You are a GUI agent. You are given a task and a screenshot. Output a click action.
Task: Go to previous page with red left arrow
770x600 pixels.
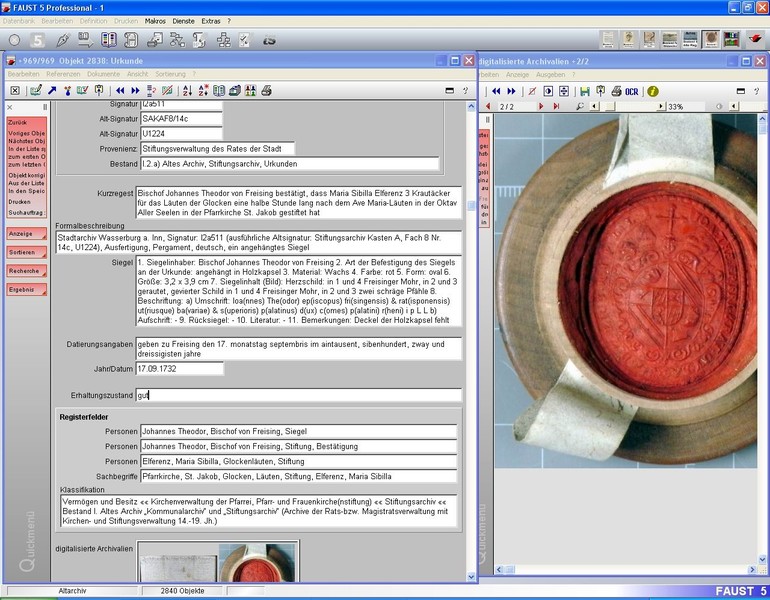[488, 106]
